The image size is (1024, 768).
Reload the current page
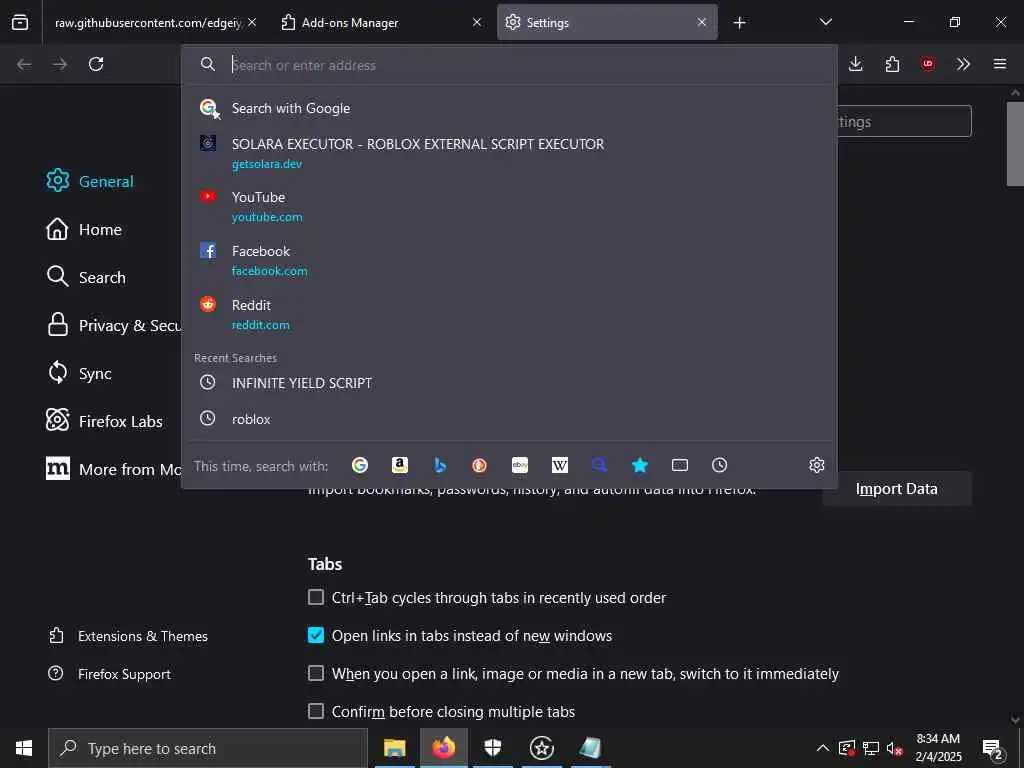pos(96,64)
